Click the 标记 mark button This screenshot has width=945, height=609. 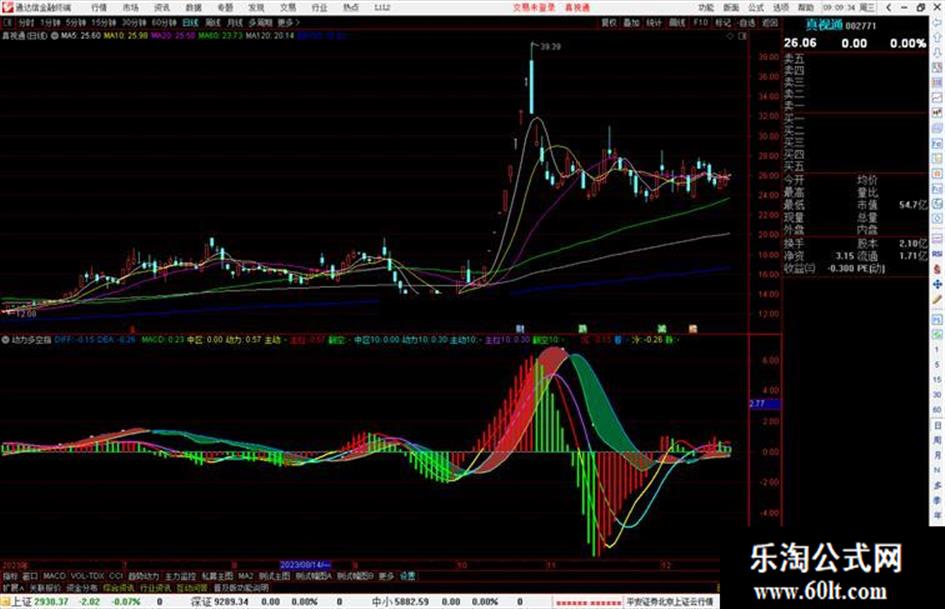(x=723, y=22)
